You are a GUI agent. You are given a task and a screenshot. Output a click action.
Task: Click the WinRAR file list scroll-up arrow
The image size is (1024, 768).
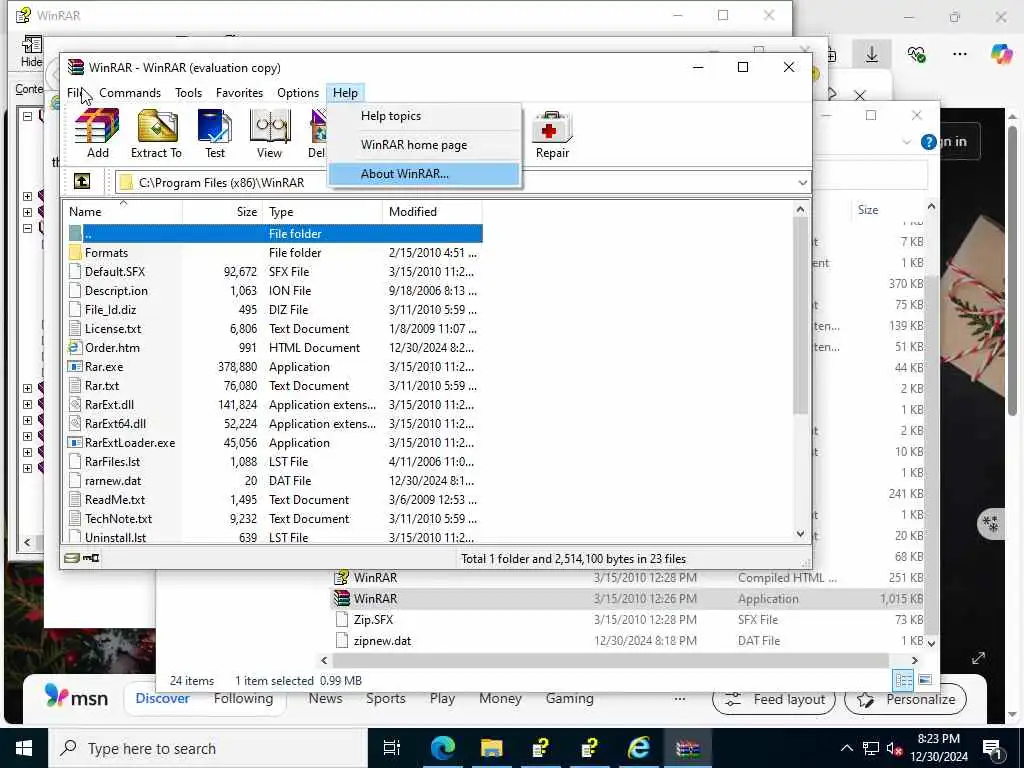click(x=801, y=210)
